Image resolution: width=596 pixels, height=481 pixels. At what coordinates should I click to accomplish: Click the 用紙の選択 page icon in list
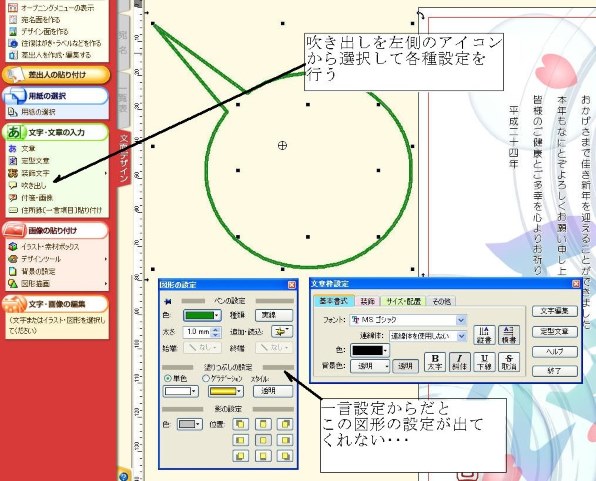(x=13, y=112)
